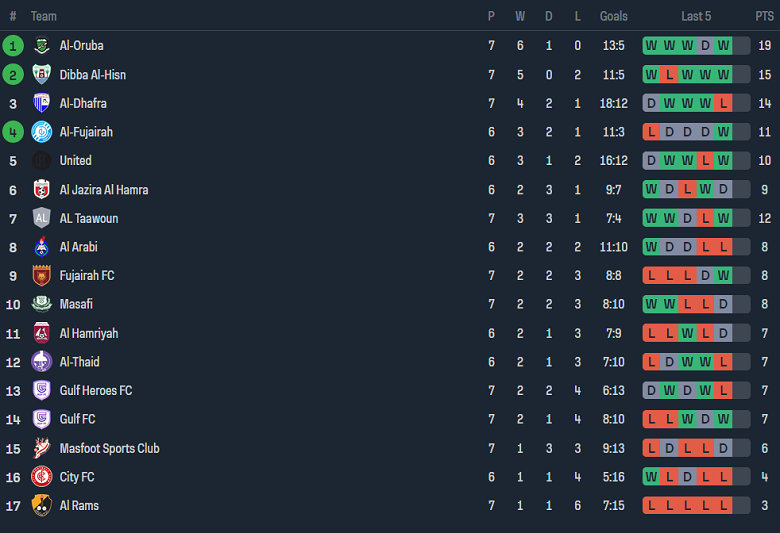This screenshot has height=533, width=780.
Task: Click the Al-Fujairah team badge
Action: coord(41,132)
